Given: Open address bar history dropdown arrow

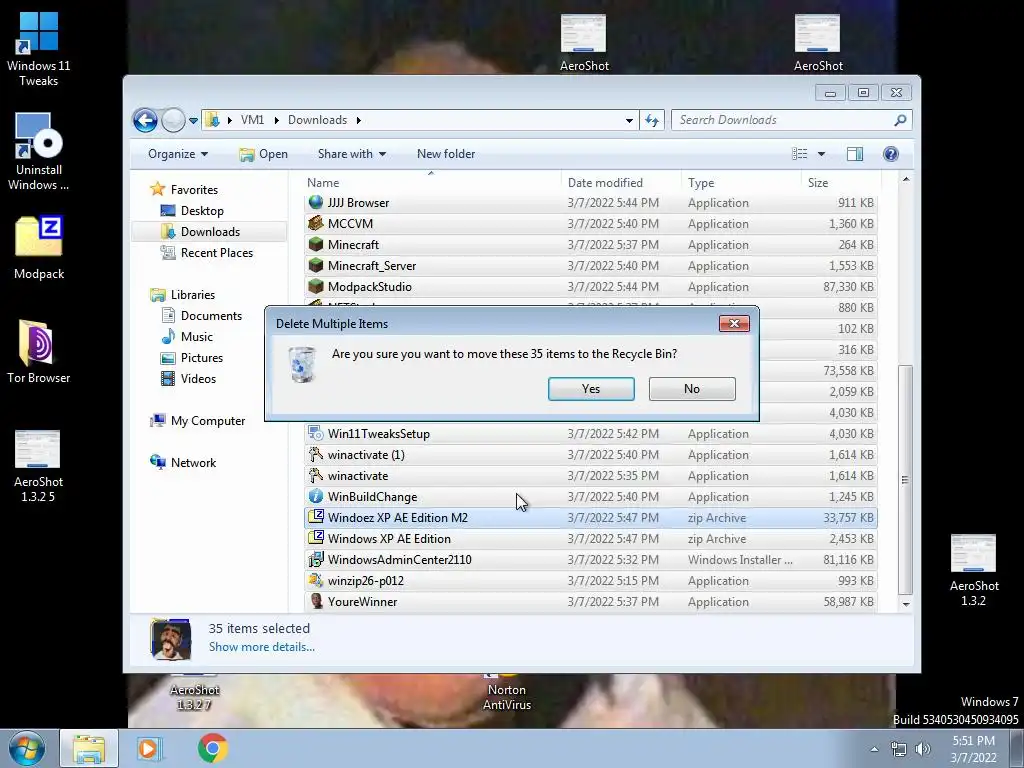Looking at the screenshot, I should point(629,120).
